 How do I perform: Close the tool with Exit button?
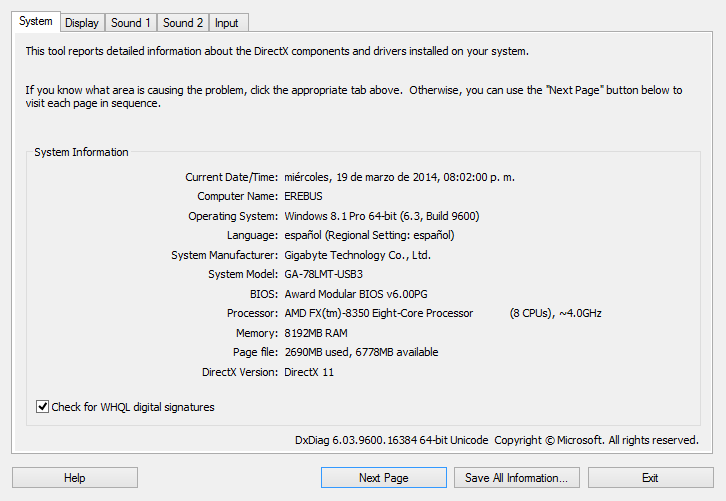coord(651,477)
